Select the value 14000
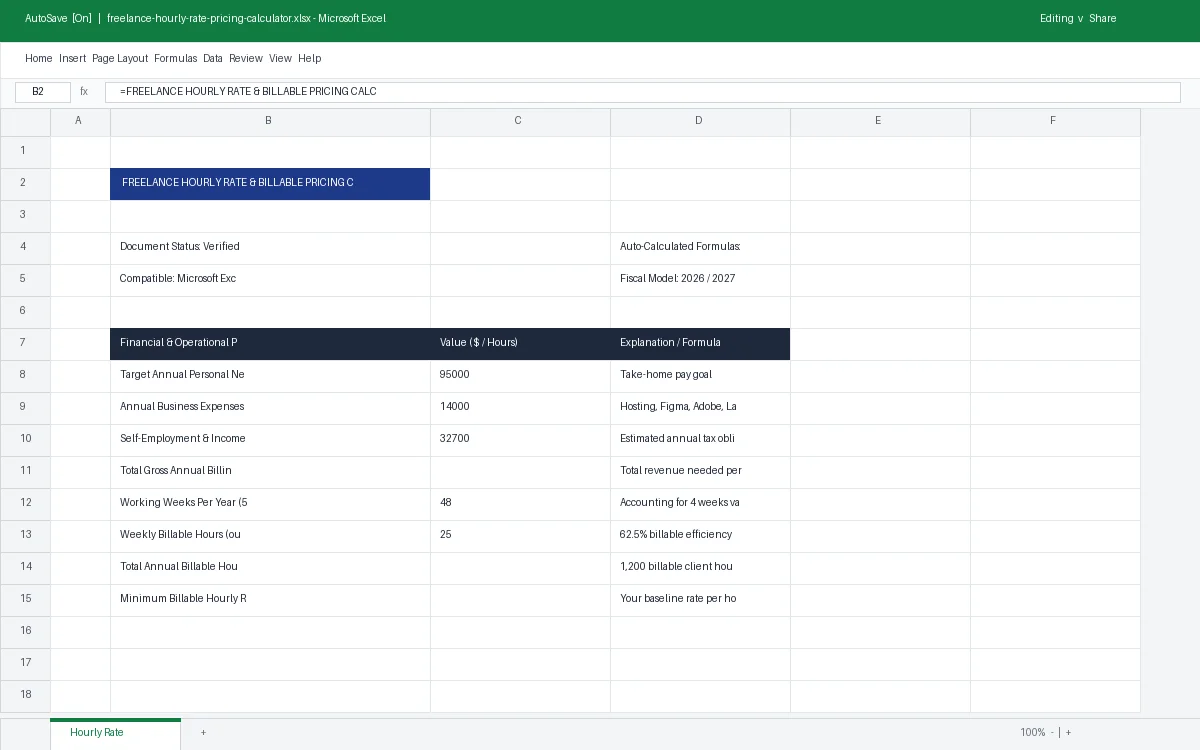Image resolution: width=1200 pixels, height=750 pixels. [520, 408]
